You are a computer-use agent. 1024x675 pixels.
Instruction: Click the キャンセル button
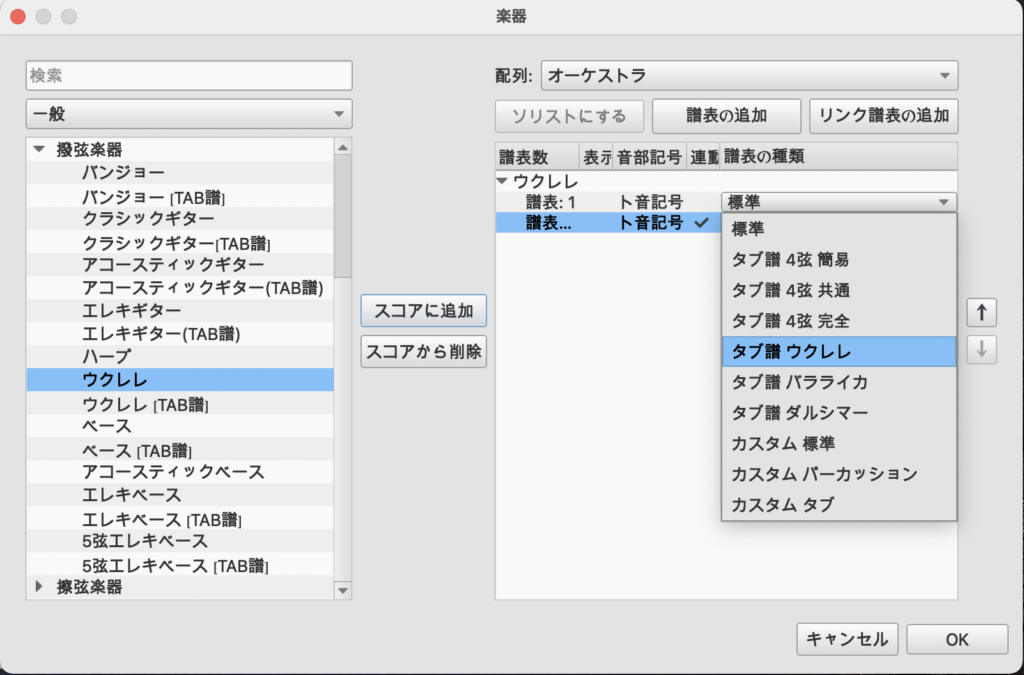click(x=847, y=639)
